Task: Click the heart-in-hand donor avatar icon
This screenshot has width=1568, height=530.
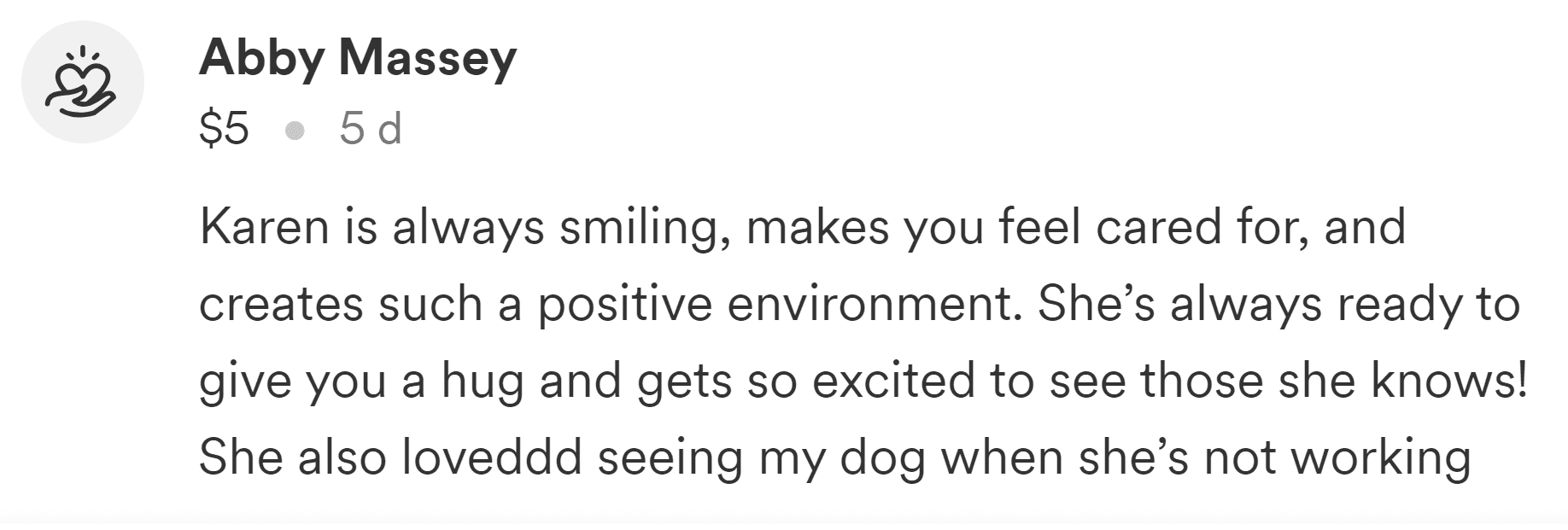Action: (82, 83)
